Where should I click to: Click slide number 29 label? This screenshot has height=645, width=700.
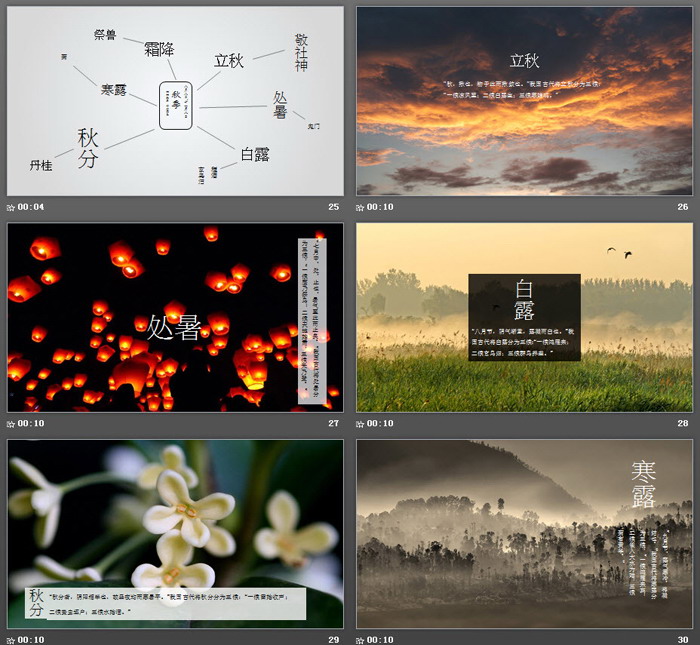point(333,639)
